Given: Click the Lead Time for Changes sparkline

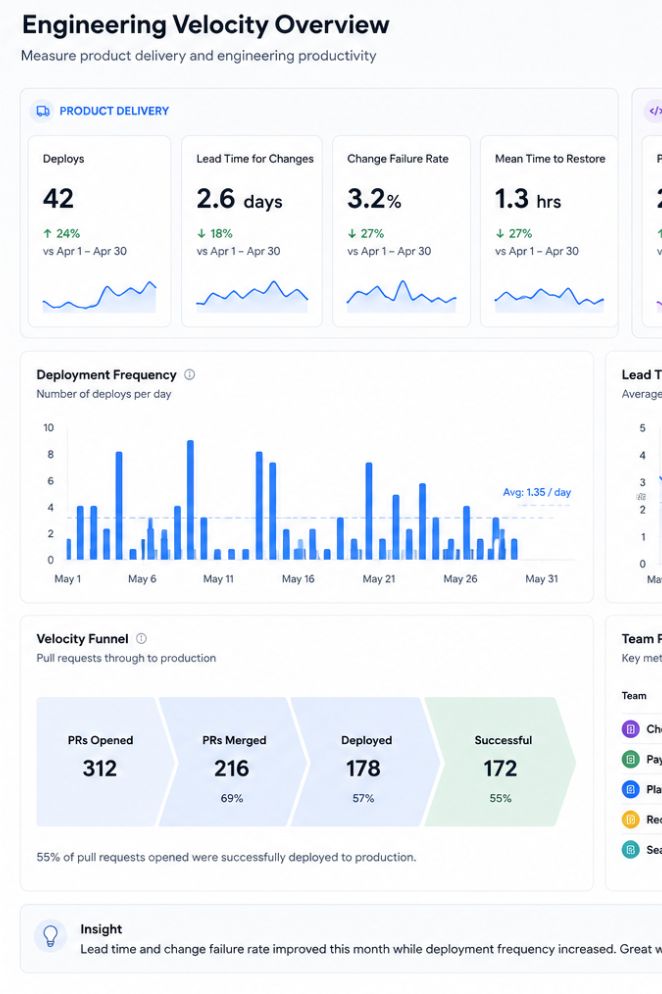Looking at the screenshot, I should coord(252,297).
